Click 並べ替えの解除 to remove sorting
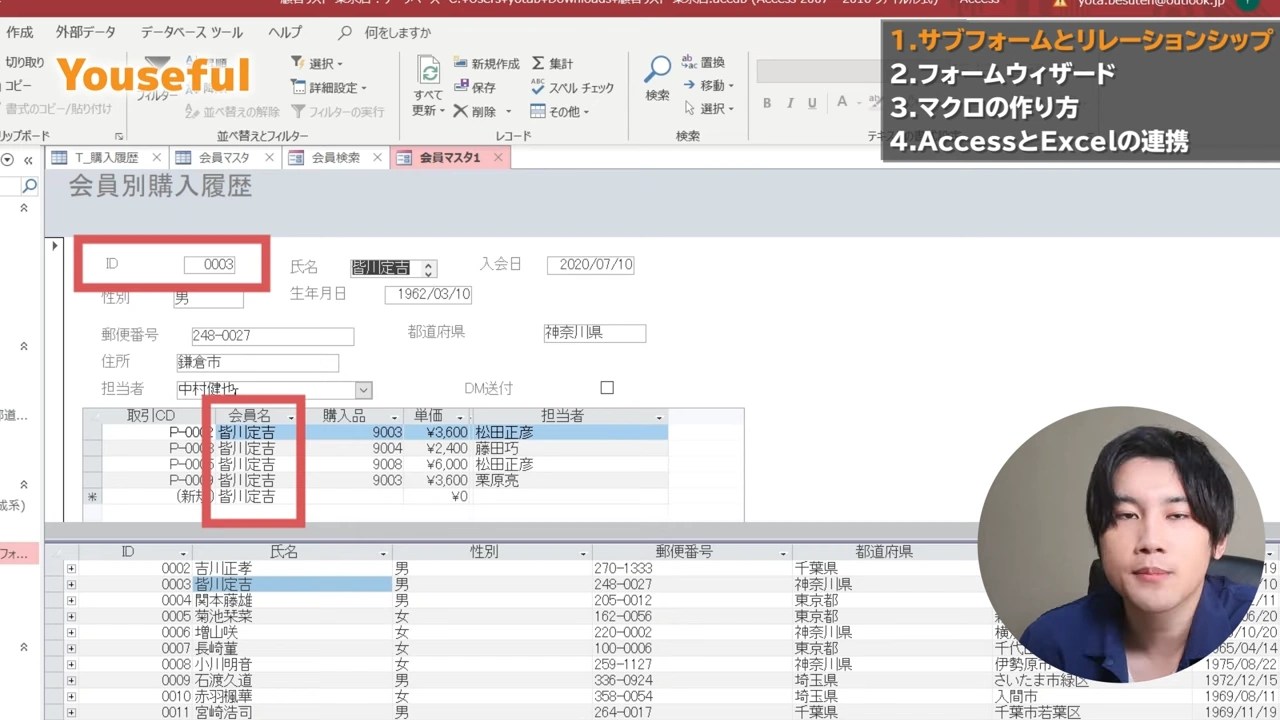Viewport: 1280px width, 720px height. [233, 111]
